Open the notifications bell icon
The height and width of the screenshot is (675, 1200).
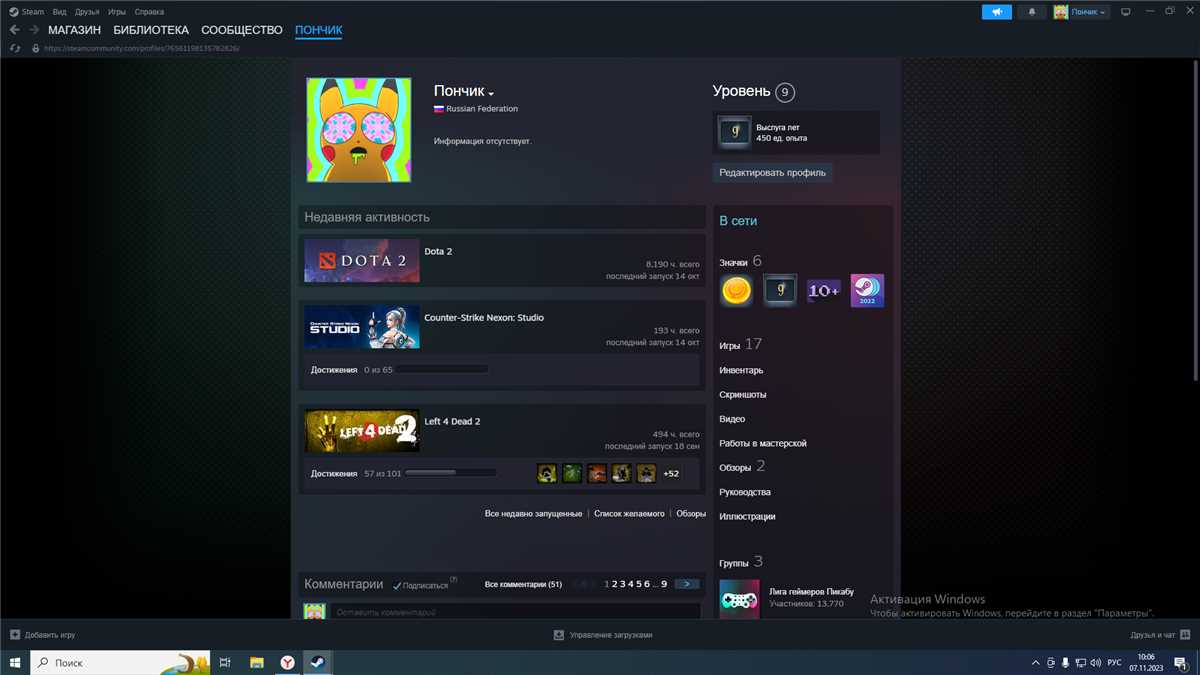click(x=1032, y=12)
